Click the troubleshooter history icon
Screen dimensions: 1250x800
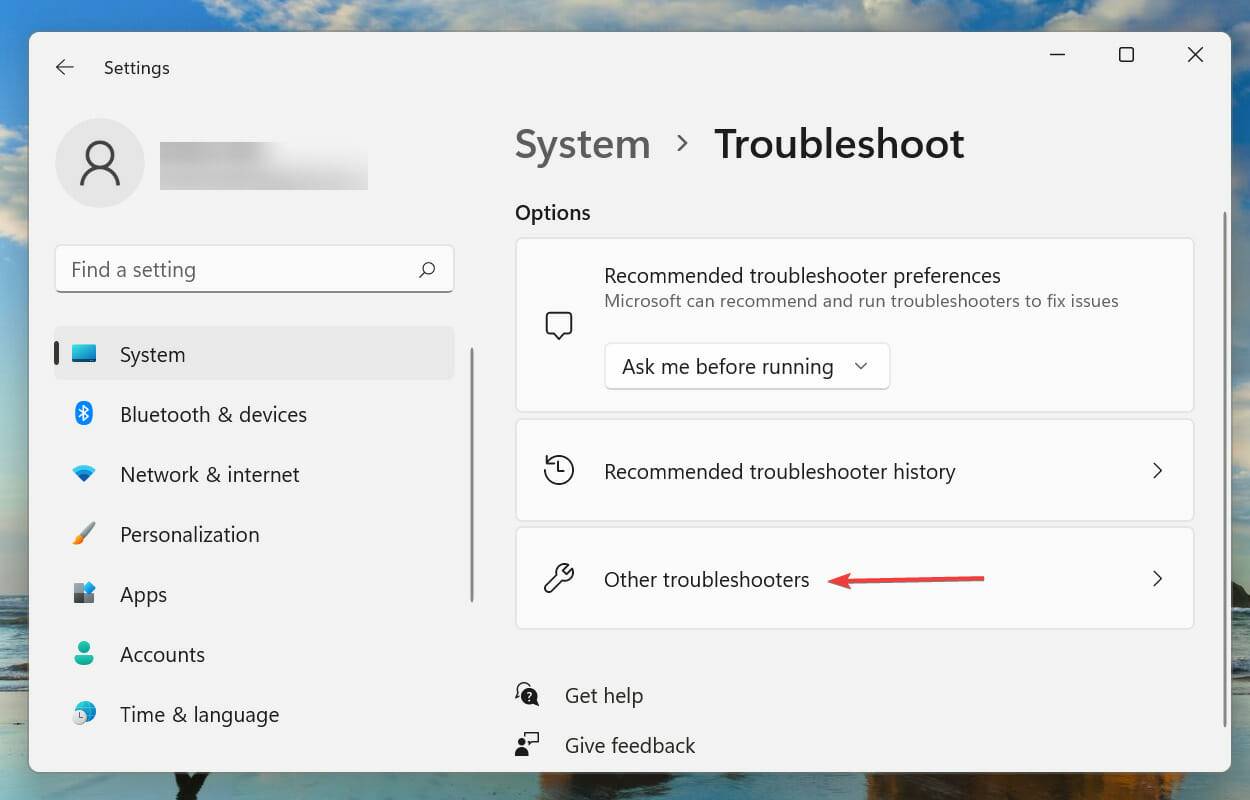560,470
